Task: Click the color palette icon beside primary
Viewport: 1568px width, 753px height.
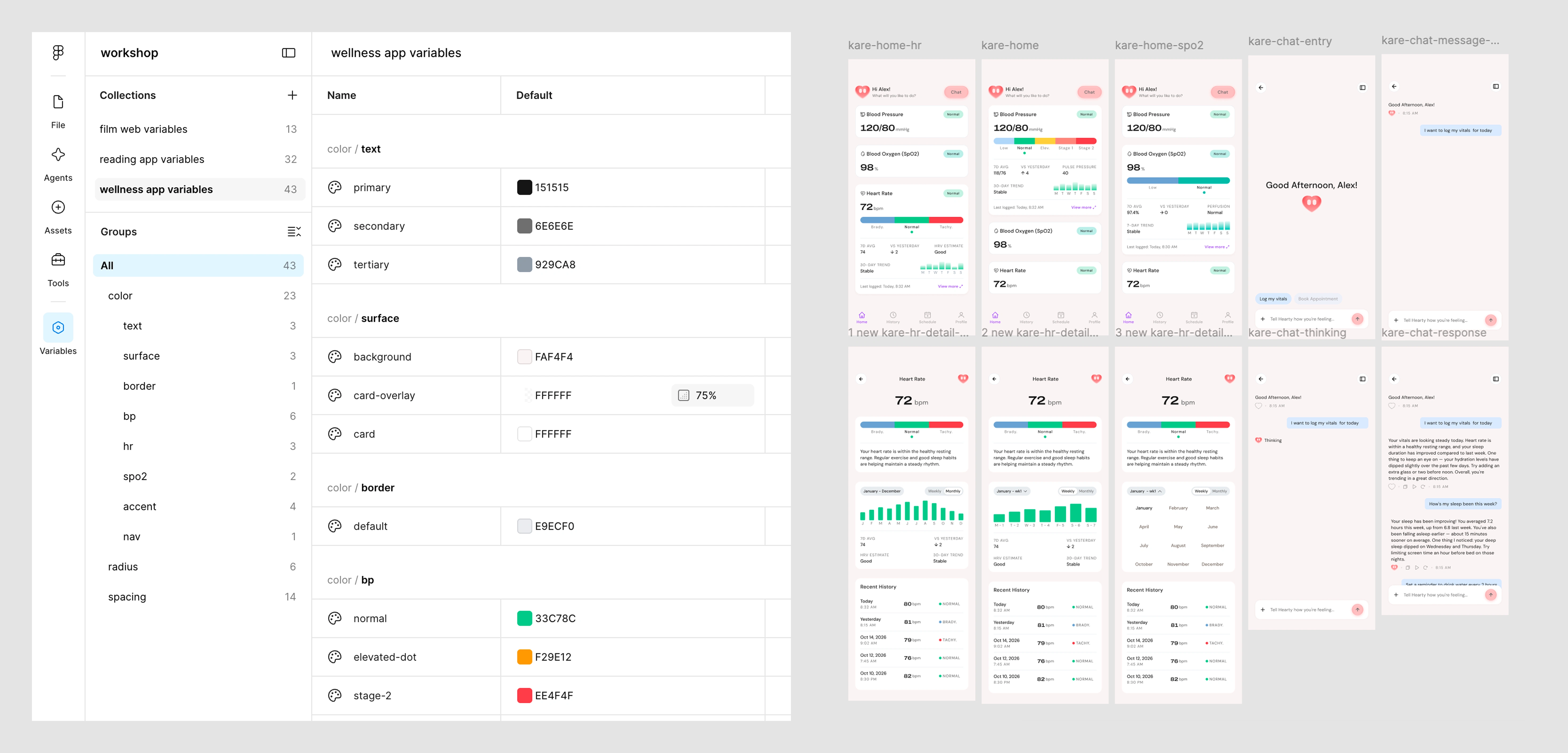Action: pos(335,188)
